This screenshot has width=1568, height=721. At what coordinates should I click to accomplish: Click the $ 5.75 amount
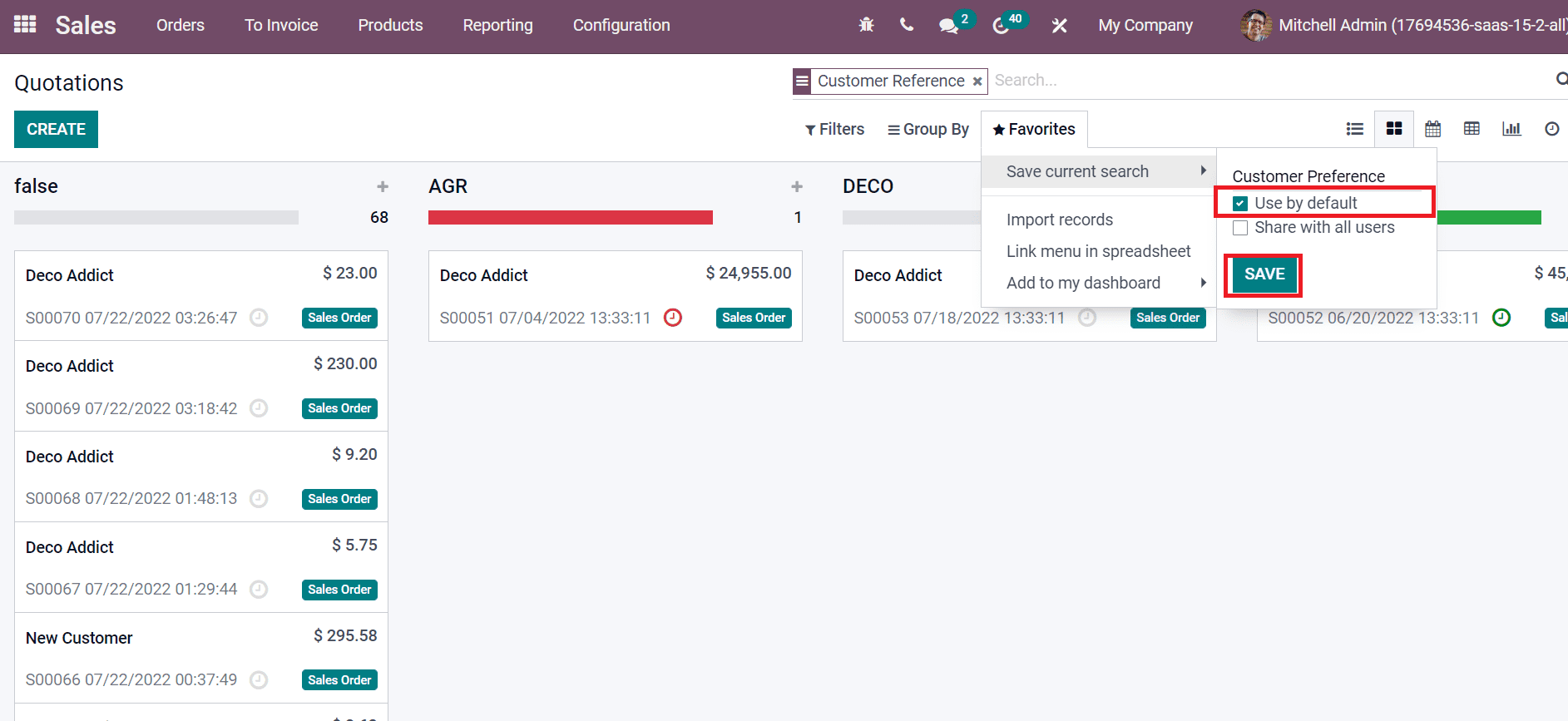point(354,546)
